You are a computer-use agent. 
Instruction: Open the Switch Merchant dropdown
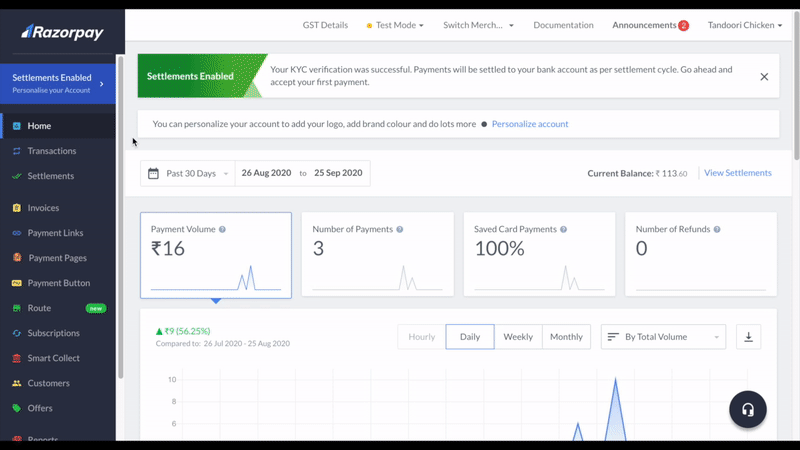(x=478, y=25)
